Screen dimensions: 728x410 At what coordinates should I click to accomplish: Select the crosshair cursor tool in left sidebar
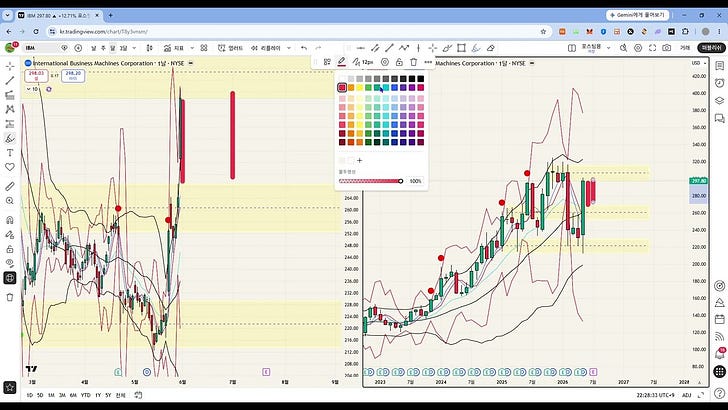point(10,66)
